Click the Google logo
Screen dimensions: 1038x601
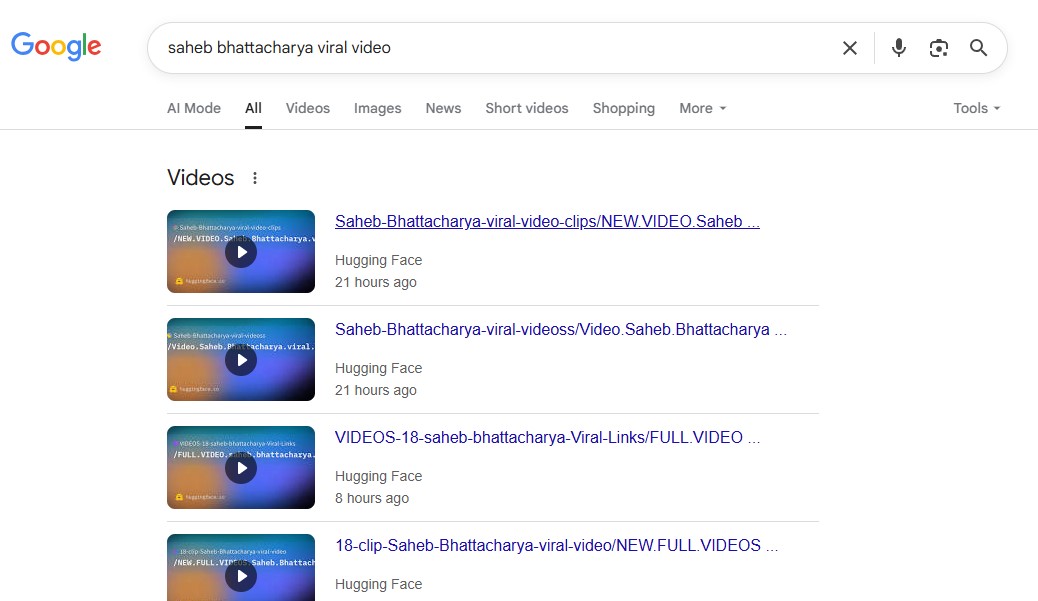point(56,46)
